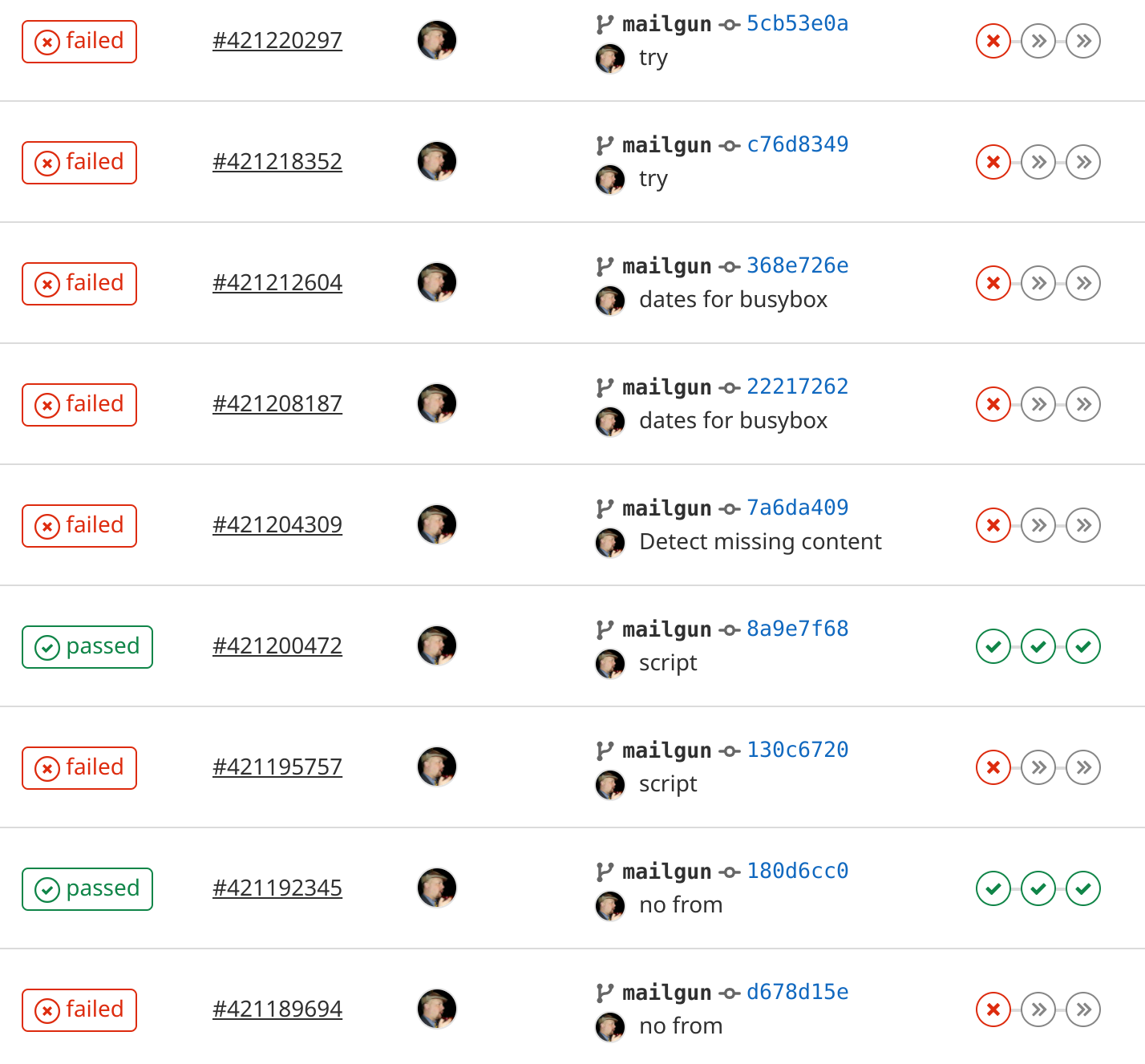Viewport: 1145px width, 1064px height.
Task: Open commit 7a6da409
Action: point(797,508)
